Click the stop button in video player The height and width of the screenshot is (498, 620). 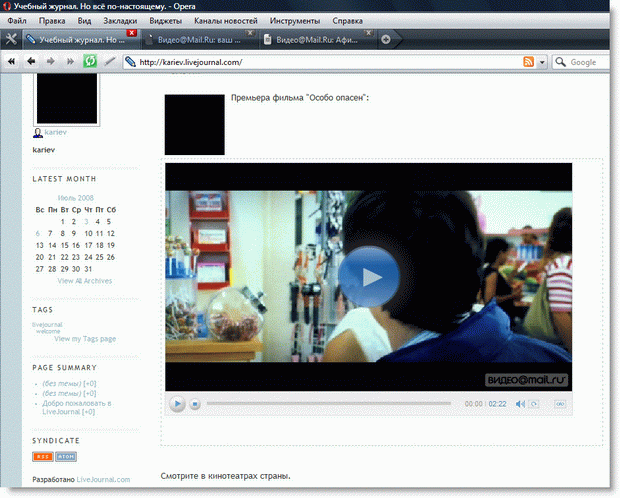(195, 404)
